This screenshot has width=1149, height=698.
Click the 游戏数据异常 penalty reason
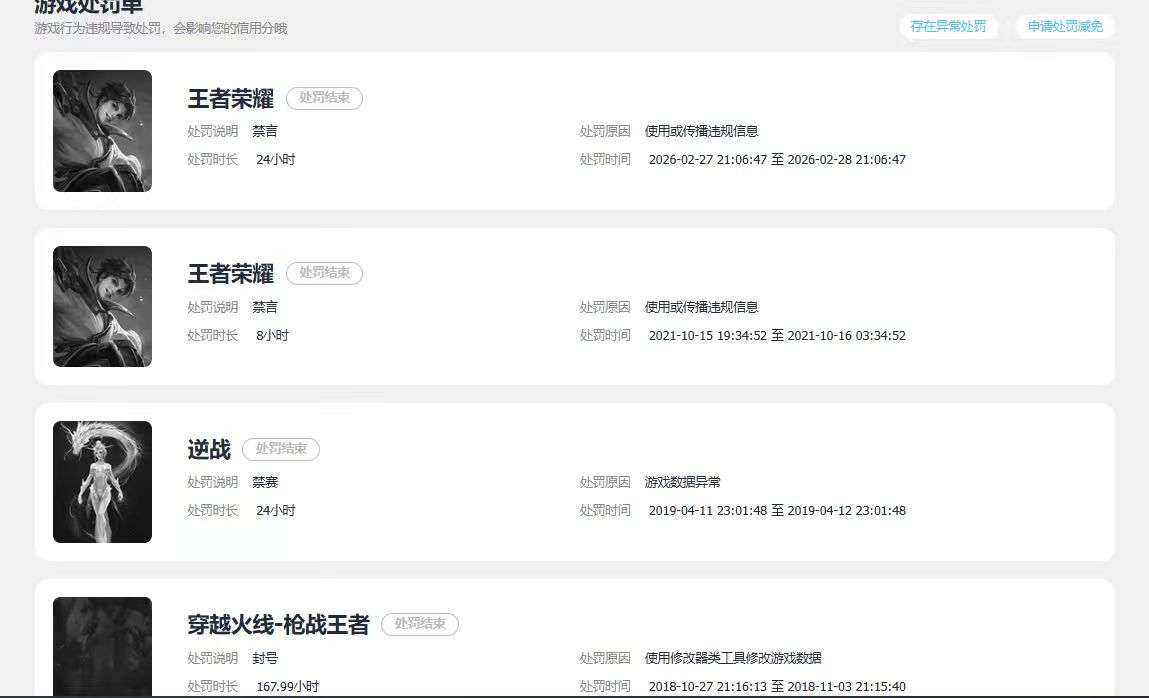[682, 482]
